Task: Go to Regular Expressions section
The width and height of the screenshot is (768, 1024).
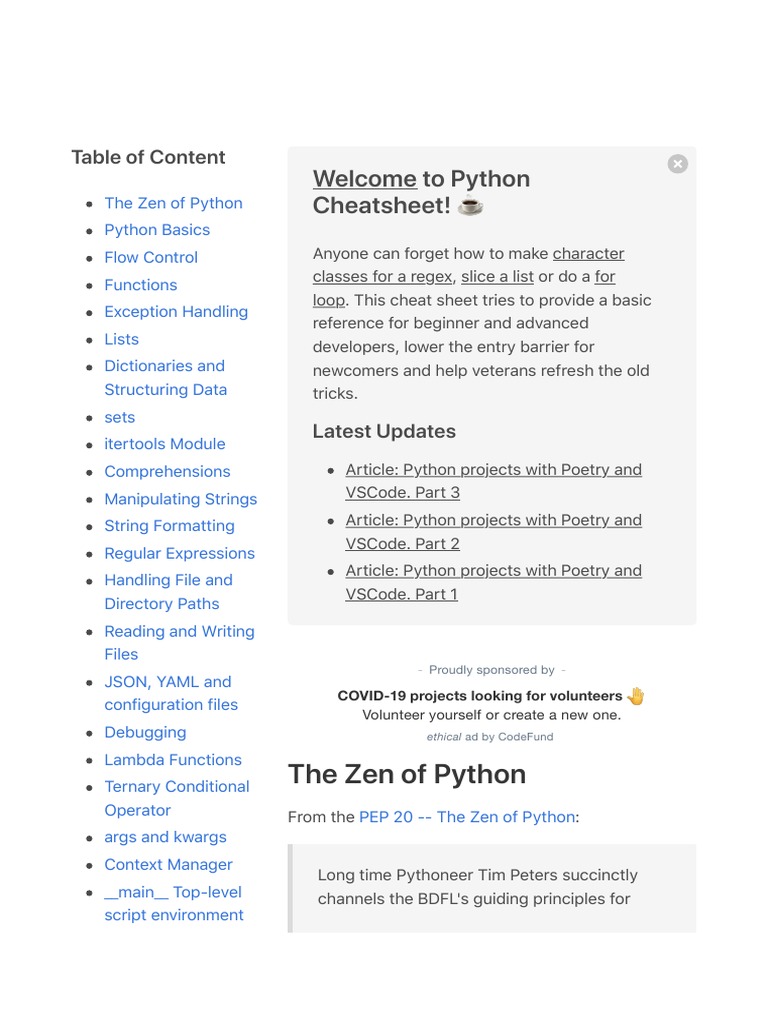Action: pyautogui.click(x=179, y=553)
